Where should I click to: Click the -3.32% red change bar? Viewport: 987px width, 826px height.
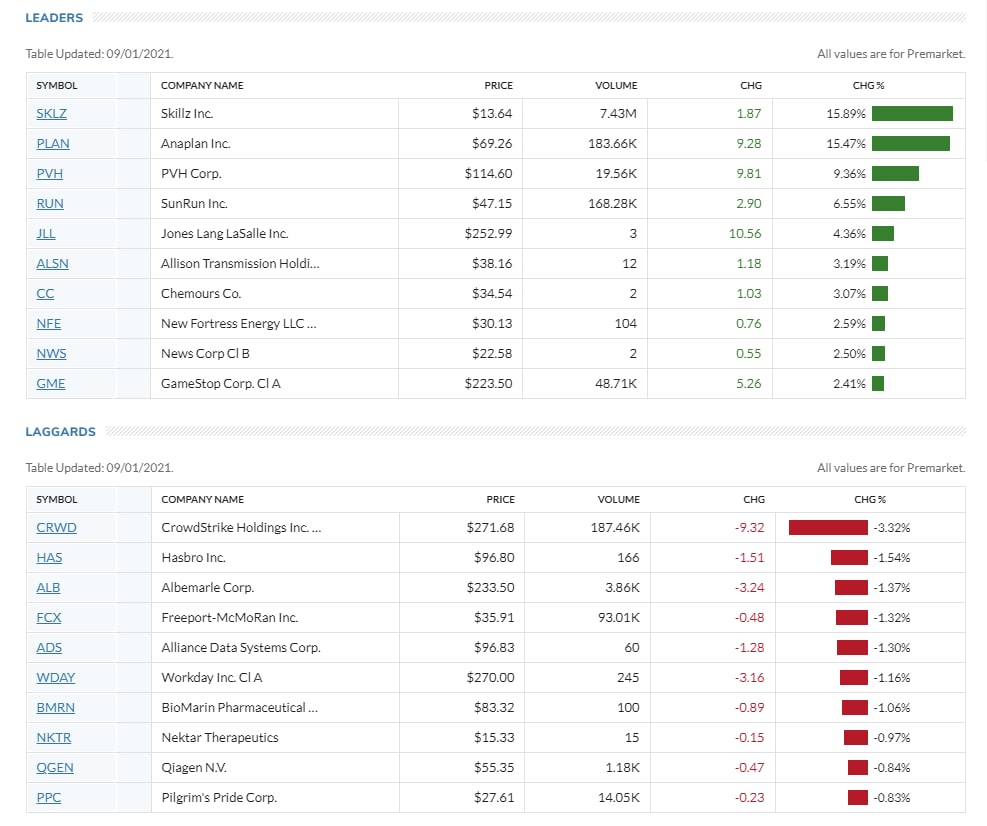(828, 528)
